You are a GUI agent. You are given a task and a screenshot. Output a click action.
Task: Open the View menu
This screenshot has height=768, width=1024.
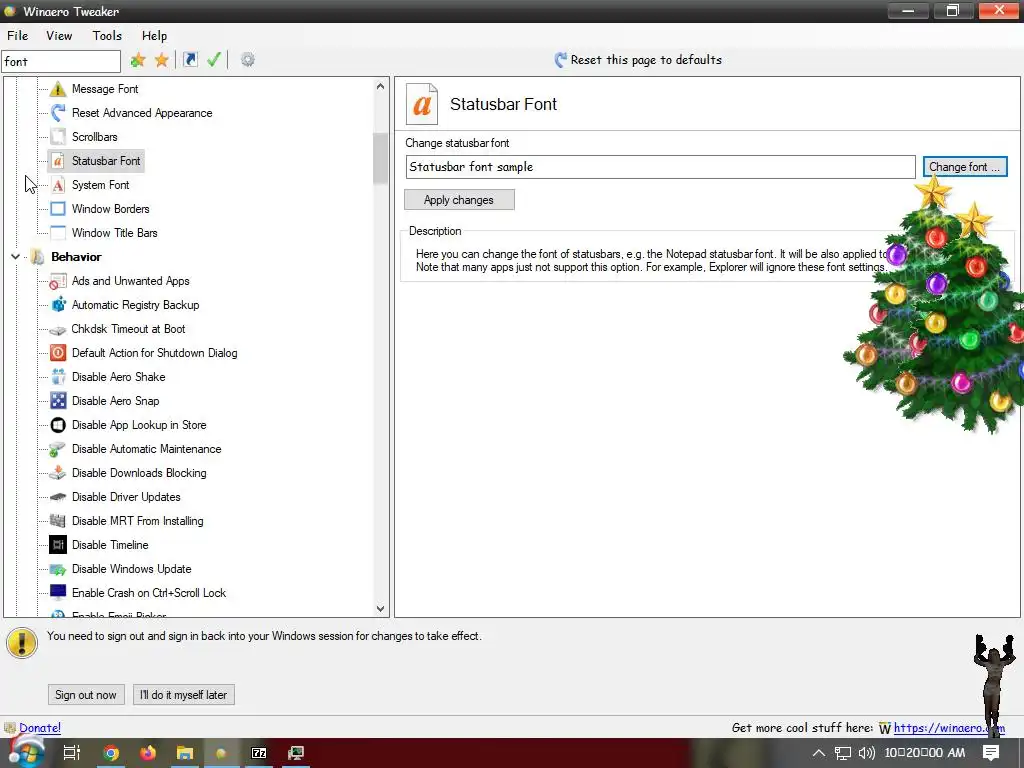point(59,36)
